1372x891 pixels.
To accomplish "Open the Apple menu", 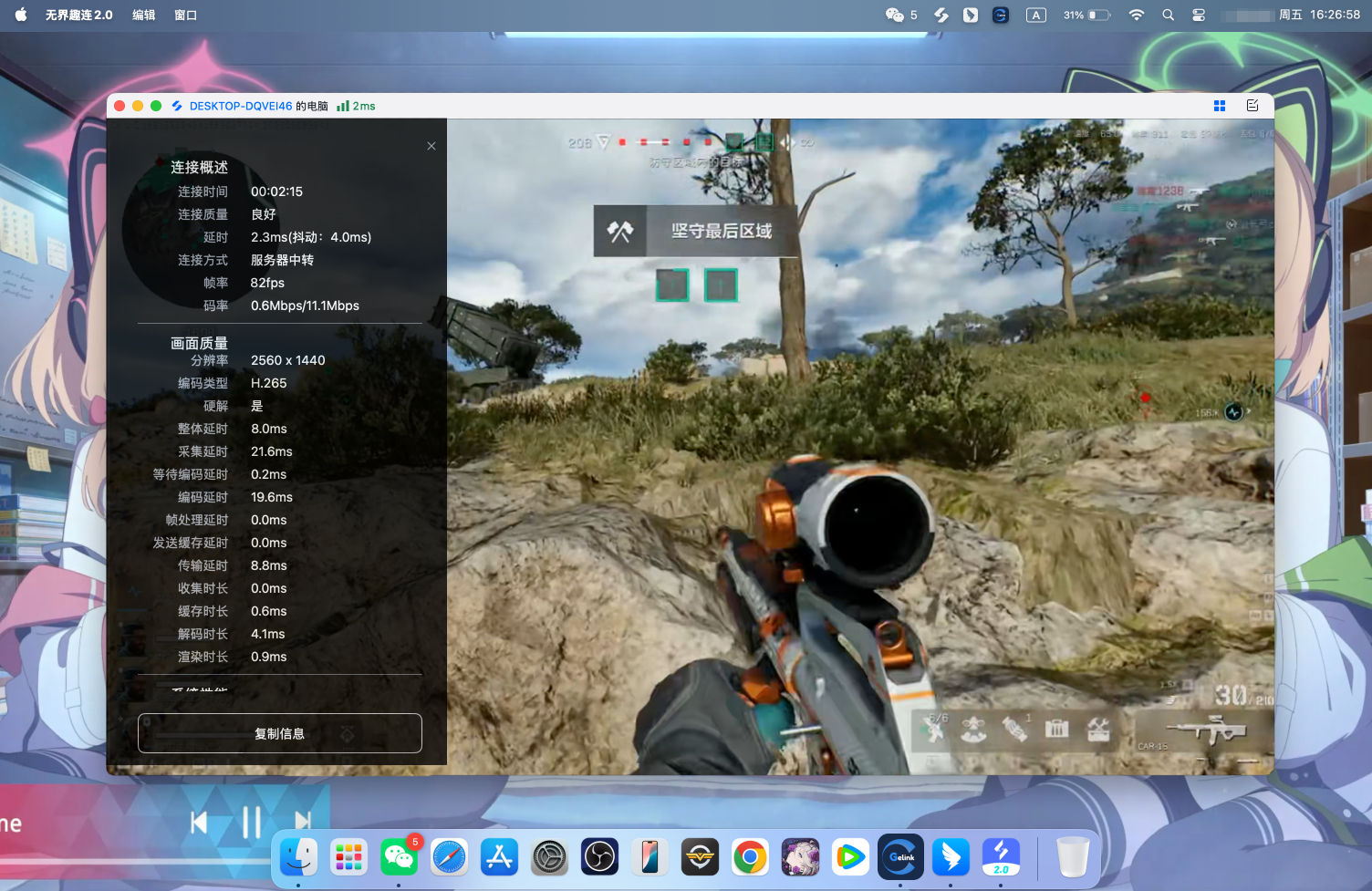I will 21,15.
